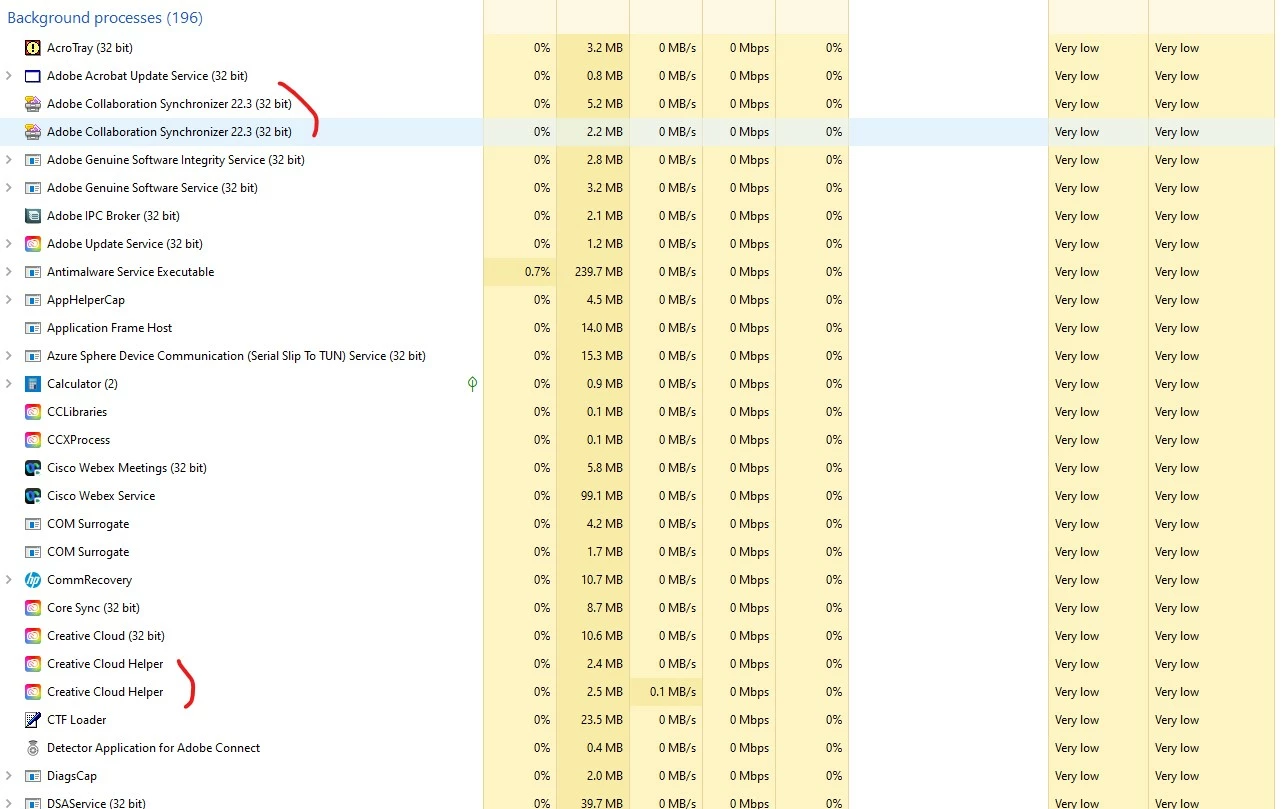Expand the CommRecovery process group

9,580
